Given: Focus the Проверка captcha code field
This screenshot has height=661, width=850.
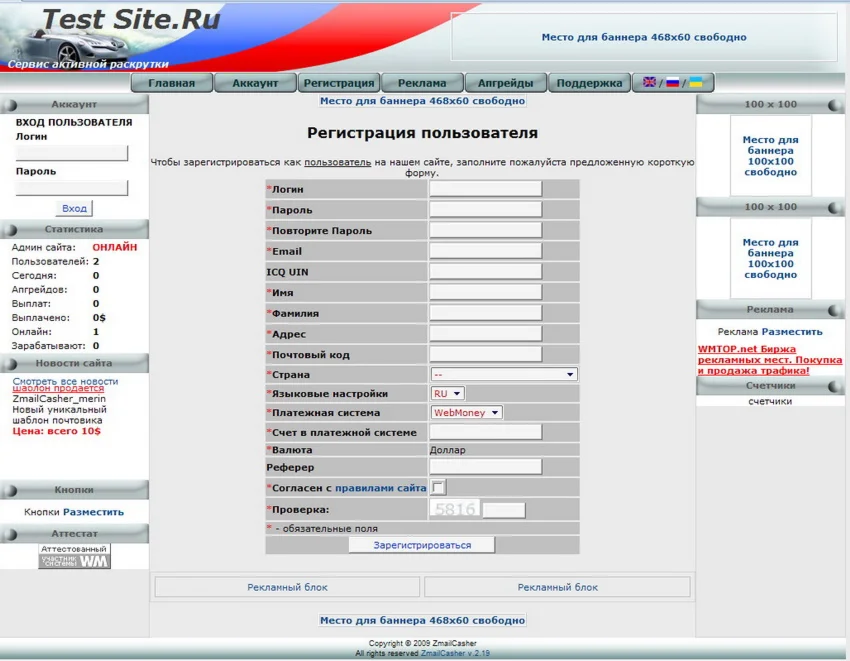Looking at the screenshot, I should point(504,510).
